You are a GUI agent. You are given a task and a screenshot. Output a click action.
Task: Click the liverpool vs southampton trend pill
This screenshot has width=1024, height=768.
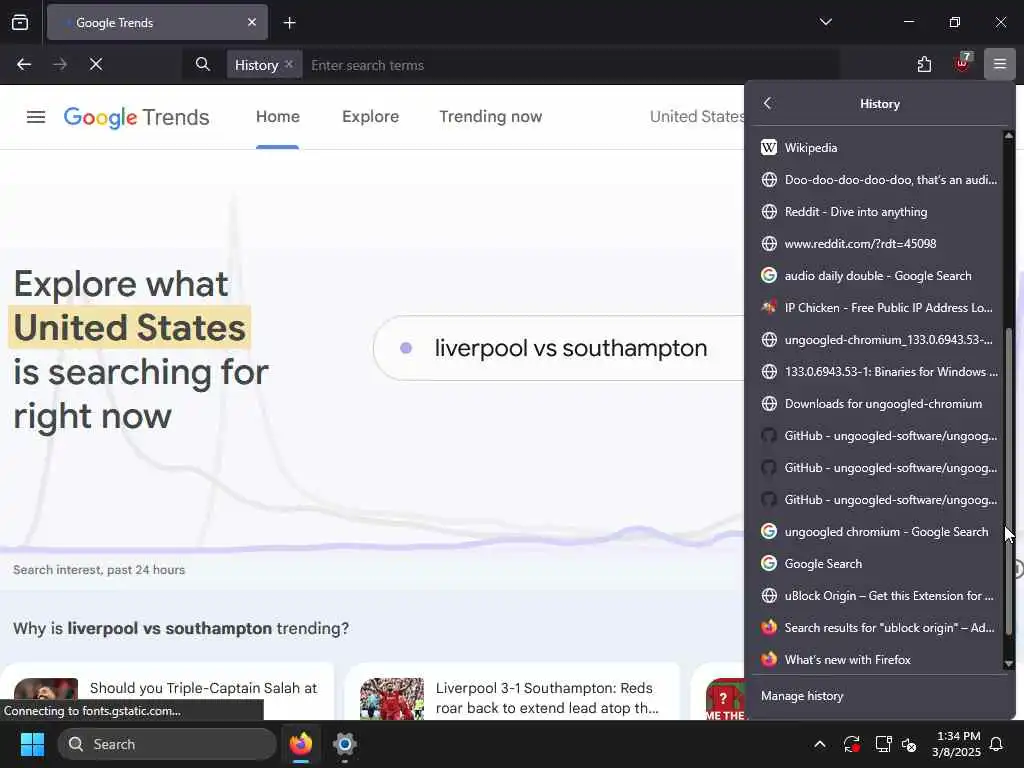[559, 348]
